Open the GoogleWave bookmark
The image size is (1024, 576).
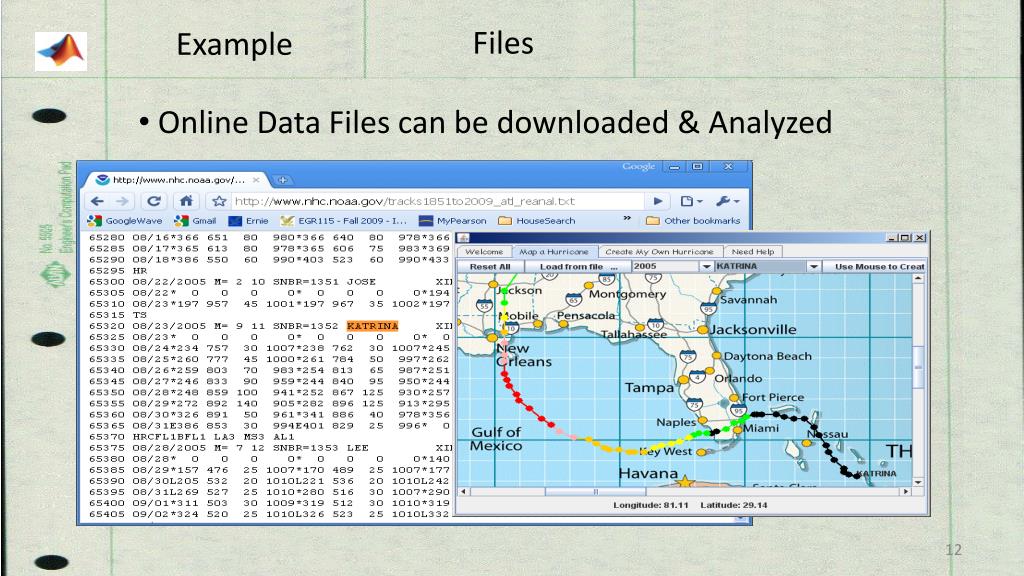125,221
